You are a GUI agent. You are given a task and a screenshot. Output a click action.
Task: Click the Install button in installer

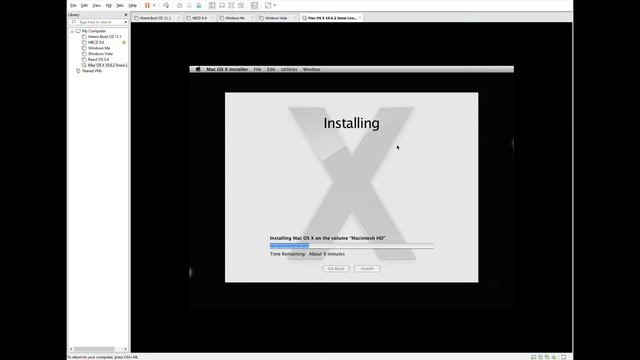367,269
